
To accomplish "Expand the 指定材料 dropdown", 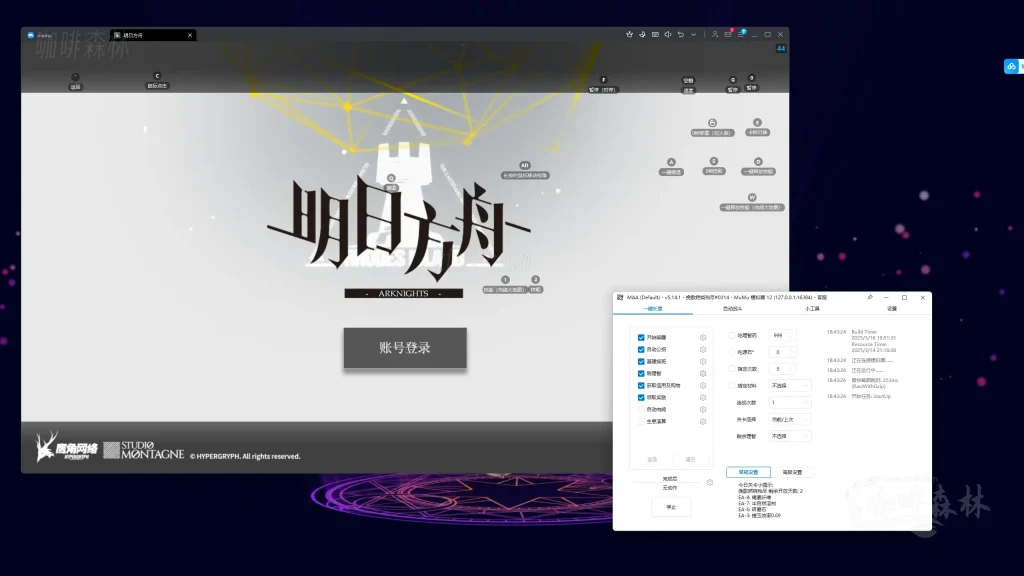I will pos(790,385).
